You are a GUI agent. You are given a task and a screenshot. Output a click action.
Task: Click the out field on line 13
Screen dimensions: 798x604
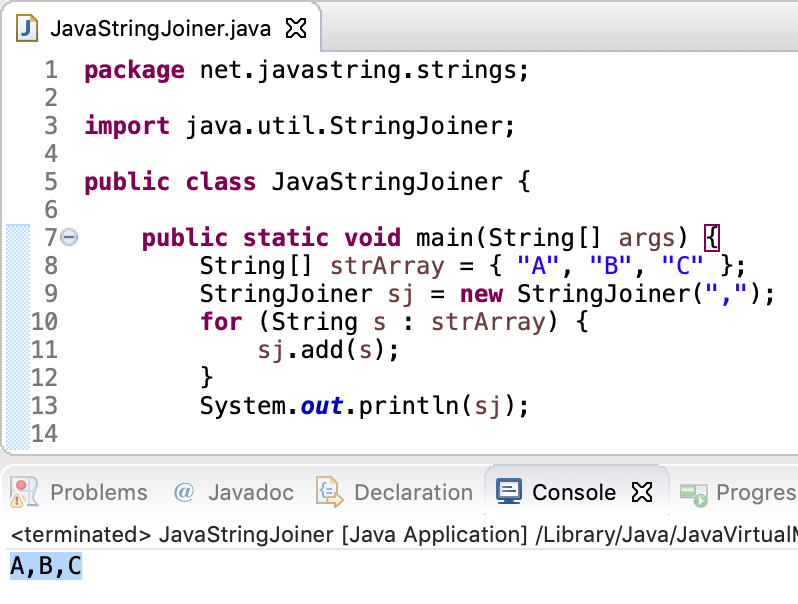point(321,406)
